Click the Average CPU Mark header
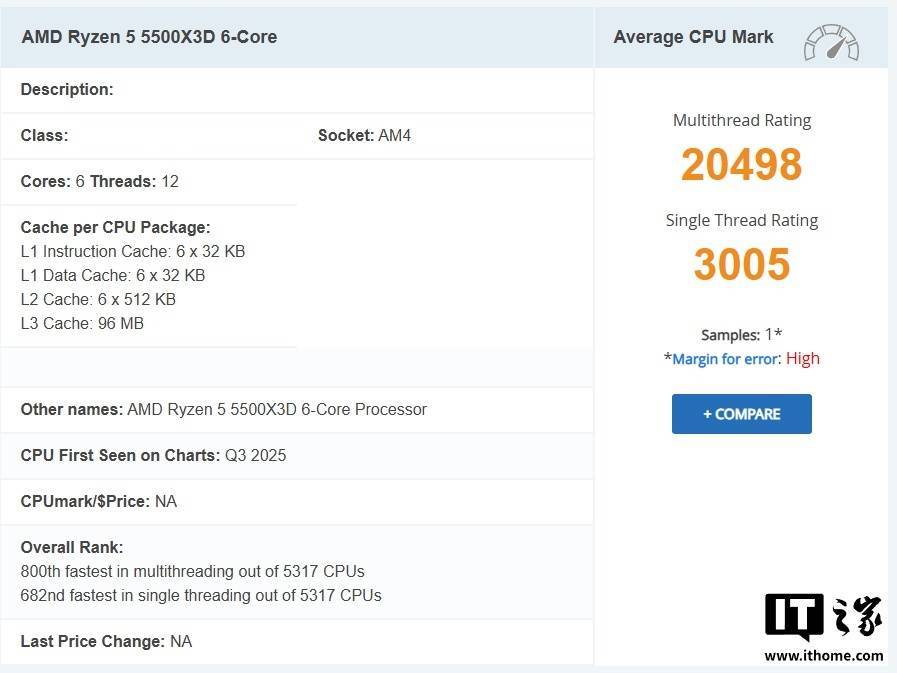Viewport: 897px width, 673px height. pyautogui.click(x=693, y=37)
